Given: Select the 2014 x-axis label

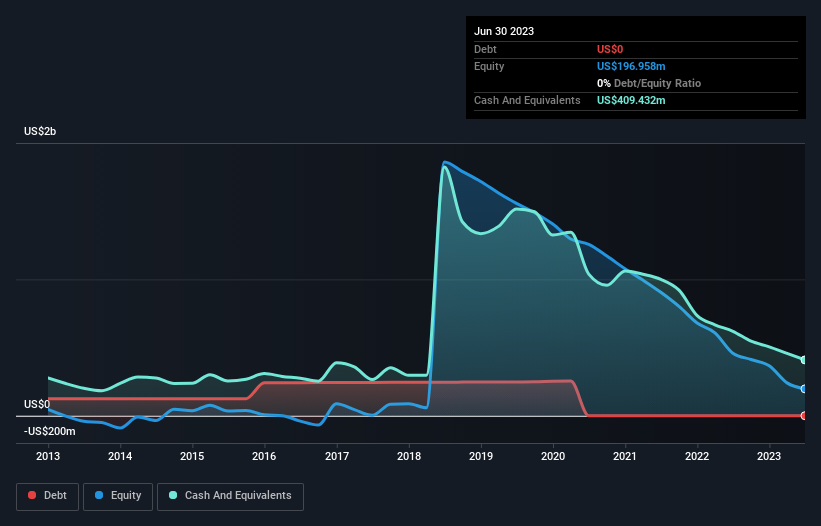Looking at the screenshot, I should click(120, 456).
